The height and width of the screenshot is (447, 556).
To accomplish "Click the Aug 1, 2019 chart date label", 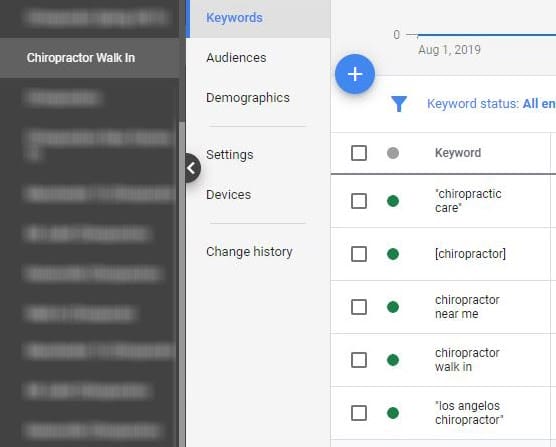I will coord(449,50).
